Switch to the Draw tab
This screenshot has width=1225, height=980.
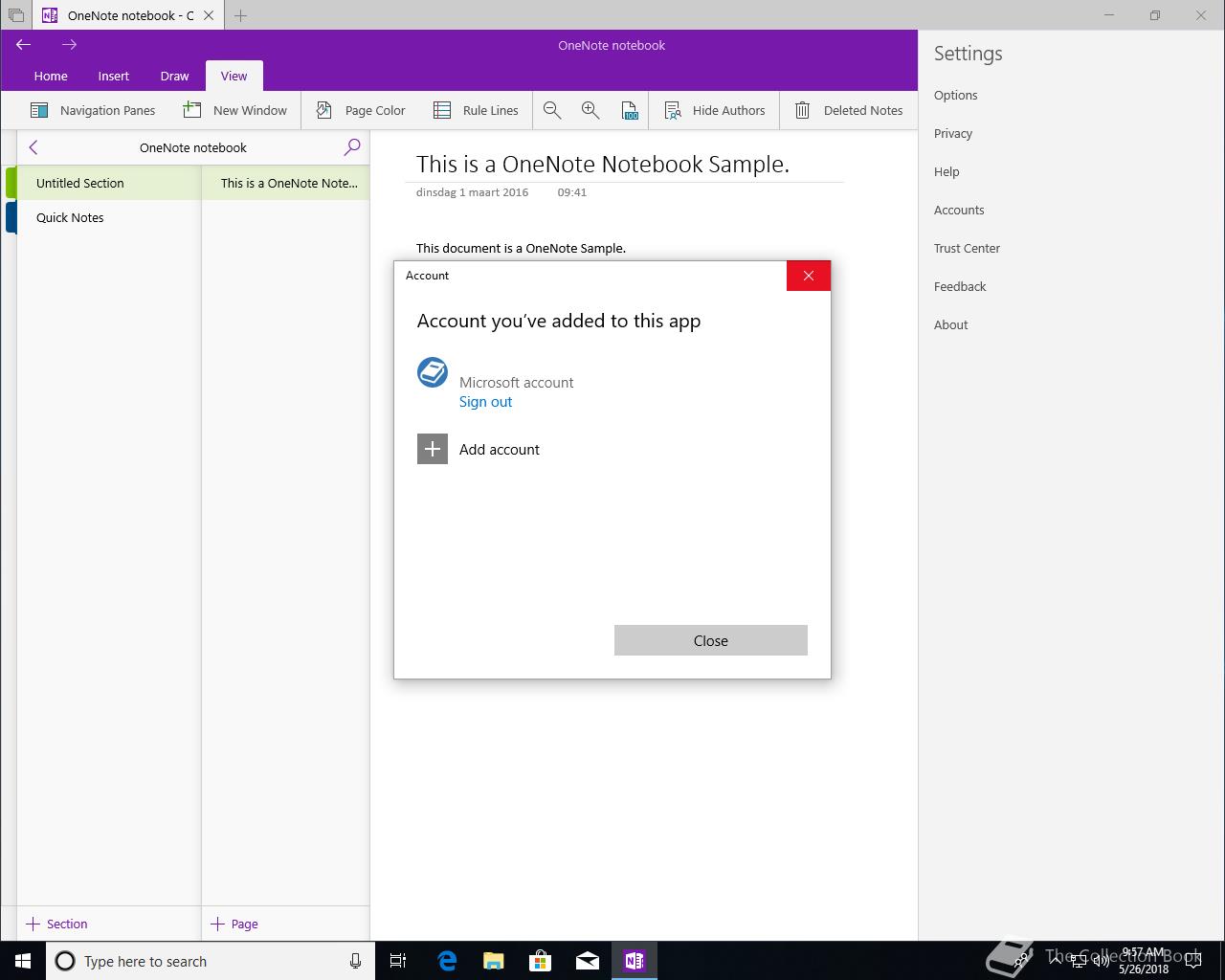[174, 76]
